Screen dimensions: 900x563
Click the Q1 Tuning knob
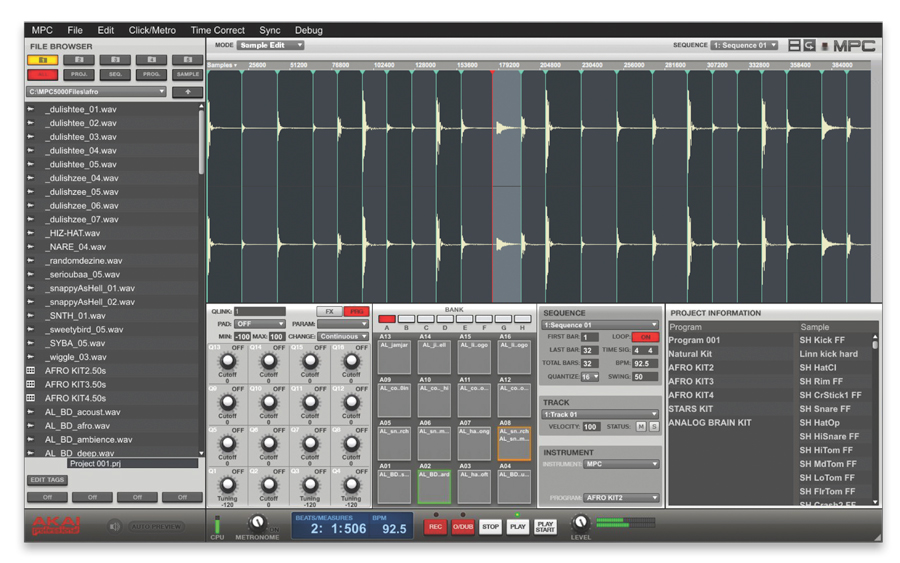(x=228, y=485)
